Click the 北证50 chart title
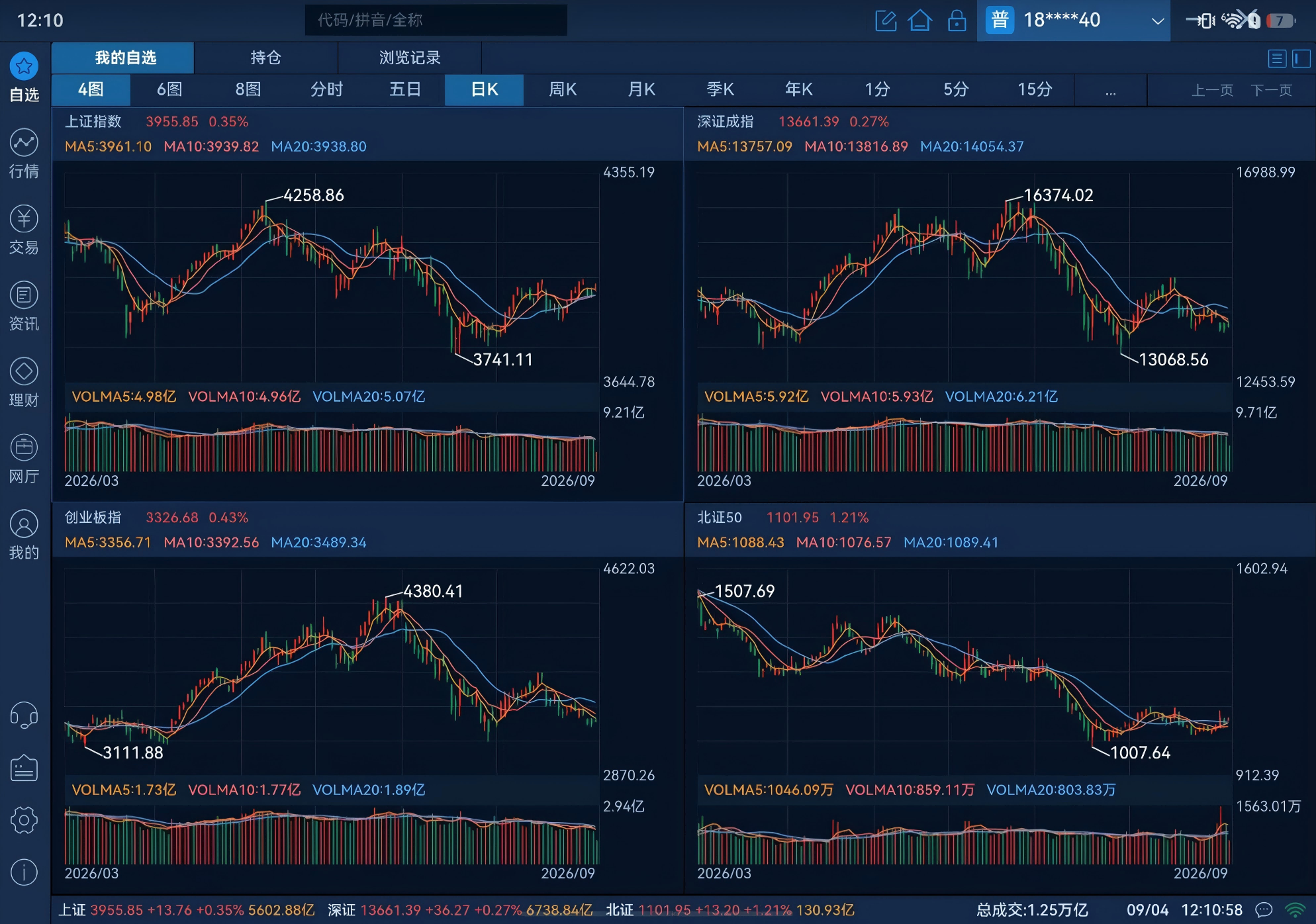Image resolution: width=1316 pixels, height=924 pixels. (720, 518)
